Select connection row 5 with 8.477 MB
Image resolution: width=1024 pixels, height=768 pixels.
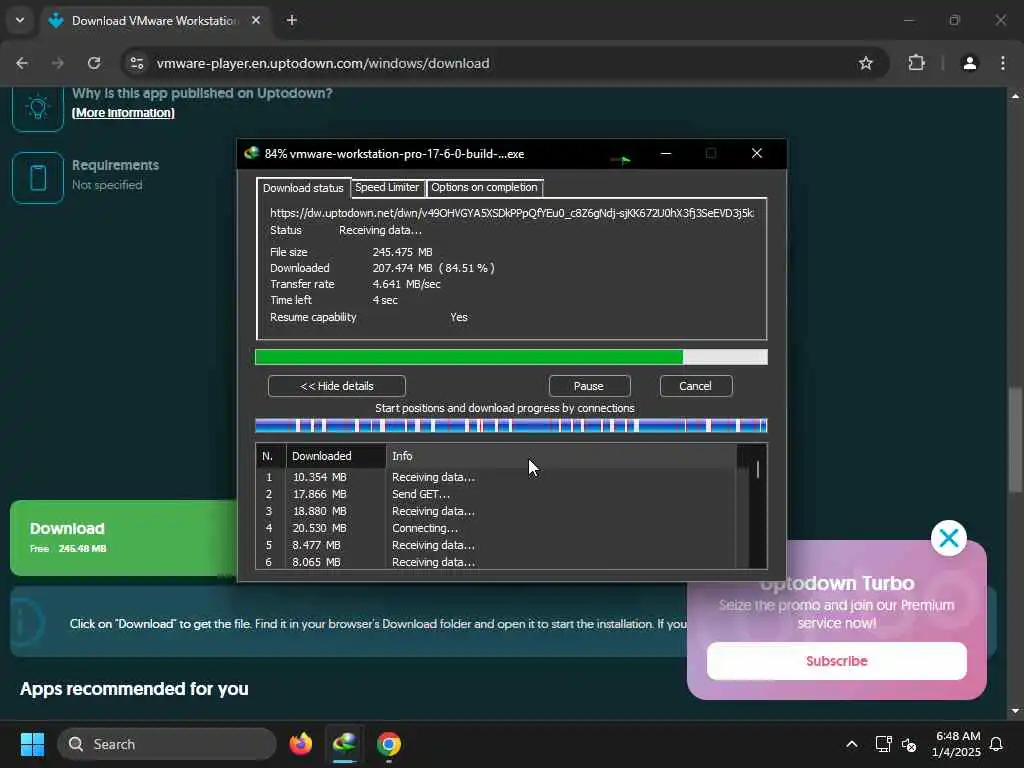(x=496, y=545)
